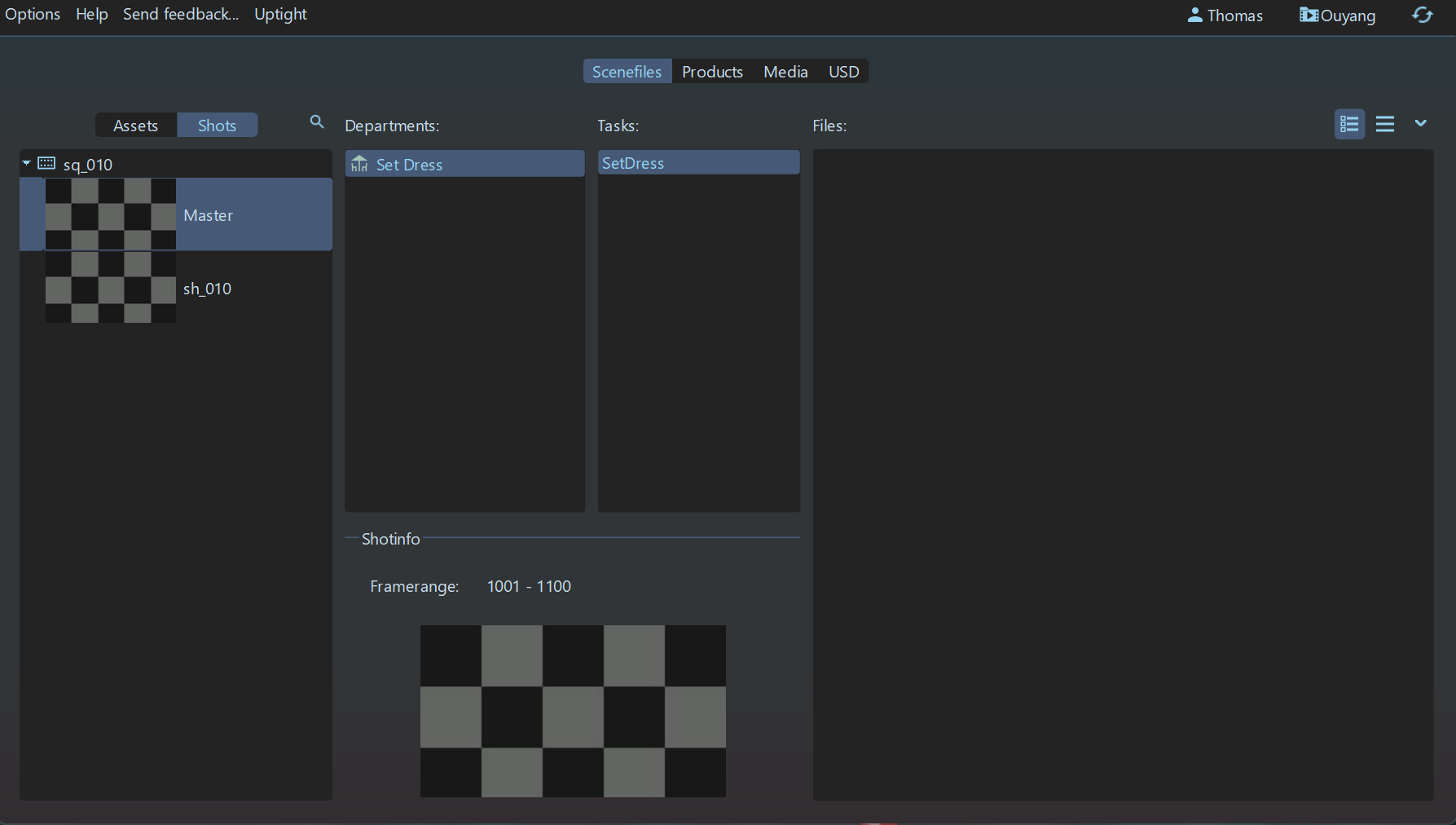Image resolution: width=1456 pixels, height=825 pixels.
Task: Collapse the sq_010 sequence tree
Action: click(x=27, y=163)
